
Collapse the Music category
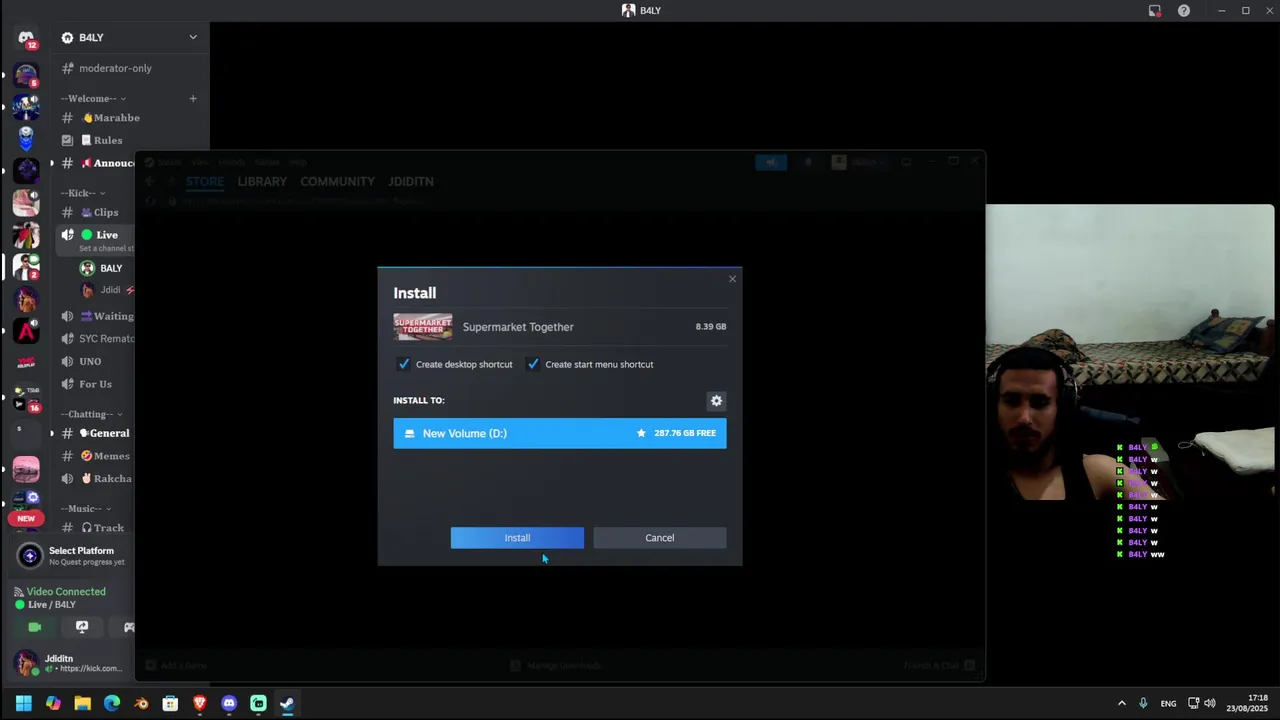pos(85,509)
